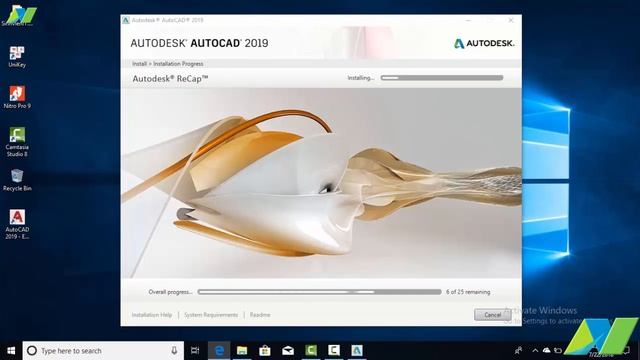Click the installer artwork image
The width and height of the screenshot is (640, 360).
(x=321, y=183)
